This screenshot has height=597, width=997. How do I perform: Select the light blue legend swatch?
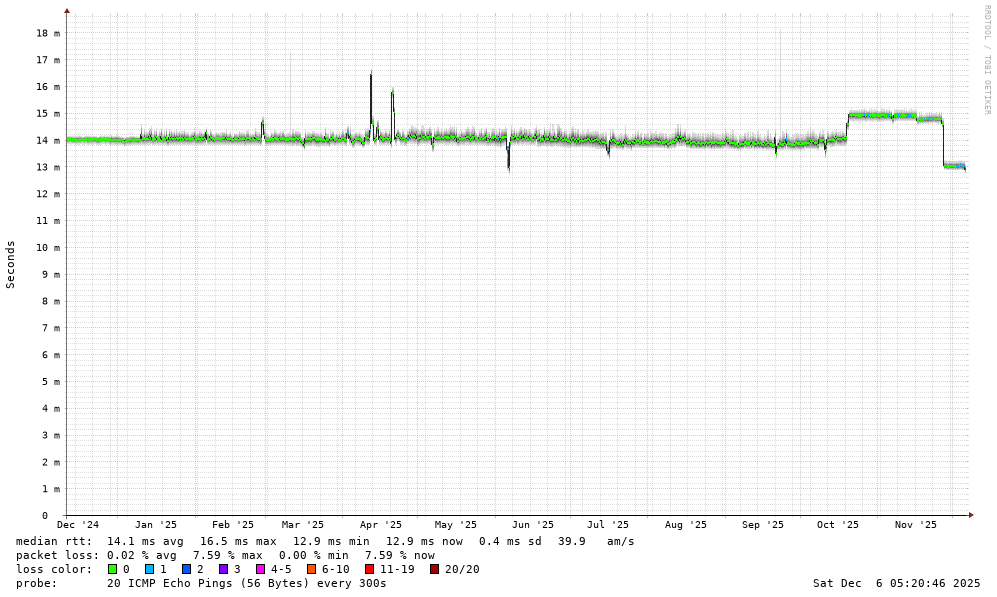pos(149,569)
